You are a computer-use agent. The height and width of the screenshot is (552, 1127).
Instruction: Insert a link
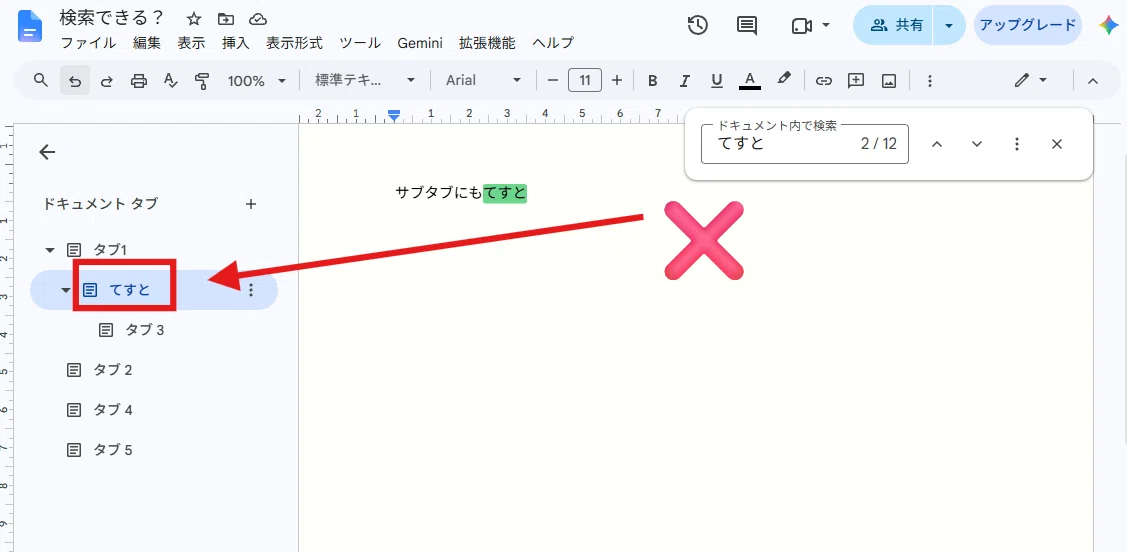(824, 80)
